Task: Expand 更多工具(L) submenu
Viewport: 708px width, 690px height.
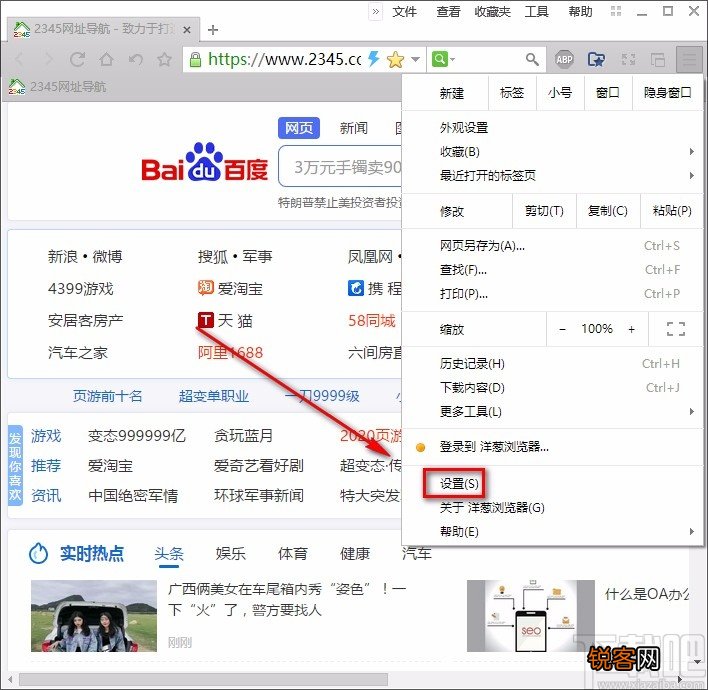Action: pos(552,411)
